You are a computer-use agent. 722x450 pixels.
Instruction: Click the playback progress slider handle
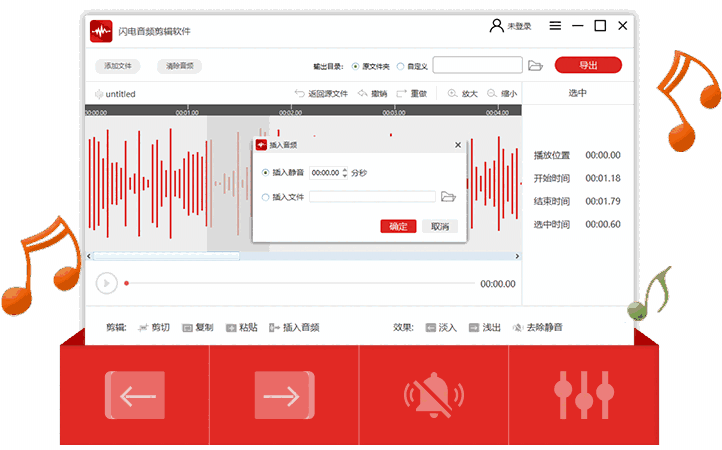click(x=126, y=283)
